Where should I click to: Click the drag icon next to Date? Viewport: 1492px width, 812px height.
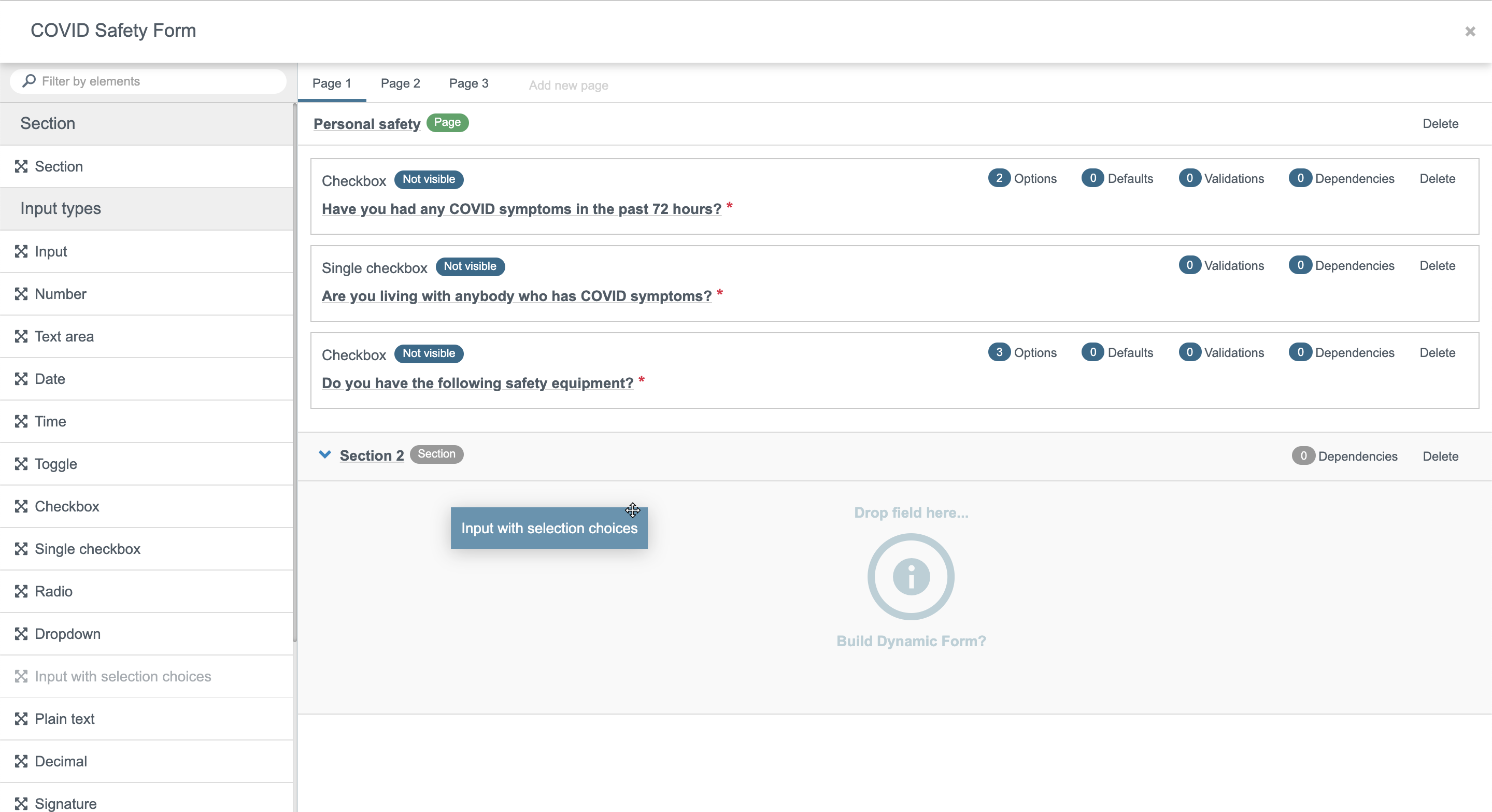pyautogui.click(x=21, y=379)
